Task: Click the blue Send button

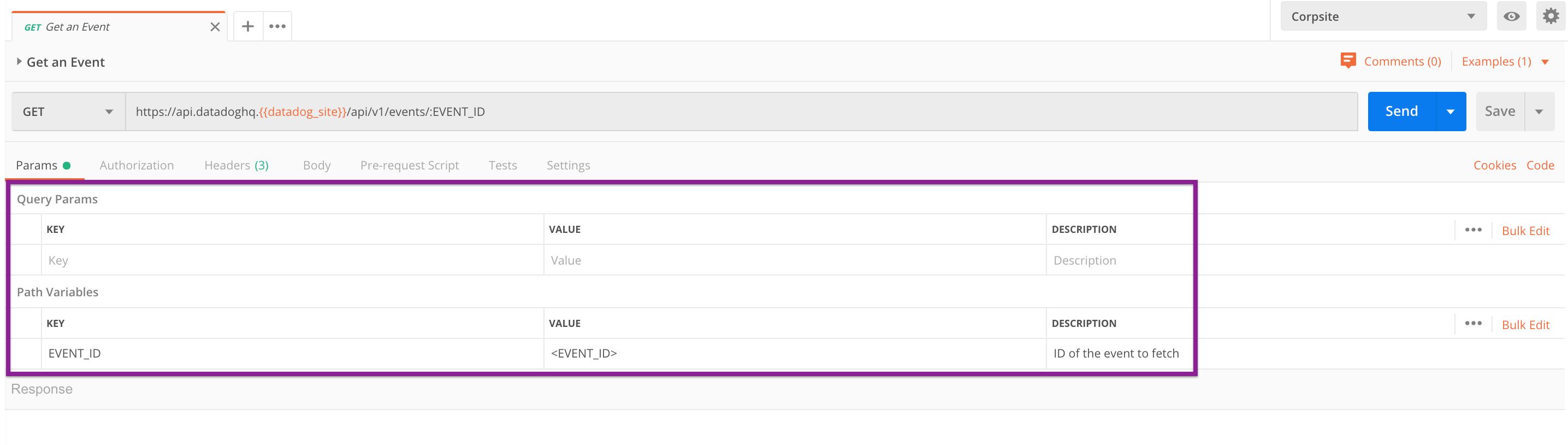Action: [1401, 112]
